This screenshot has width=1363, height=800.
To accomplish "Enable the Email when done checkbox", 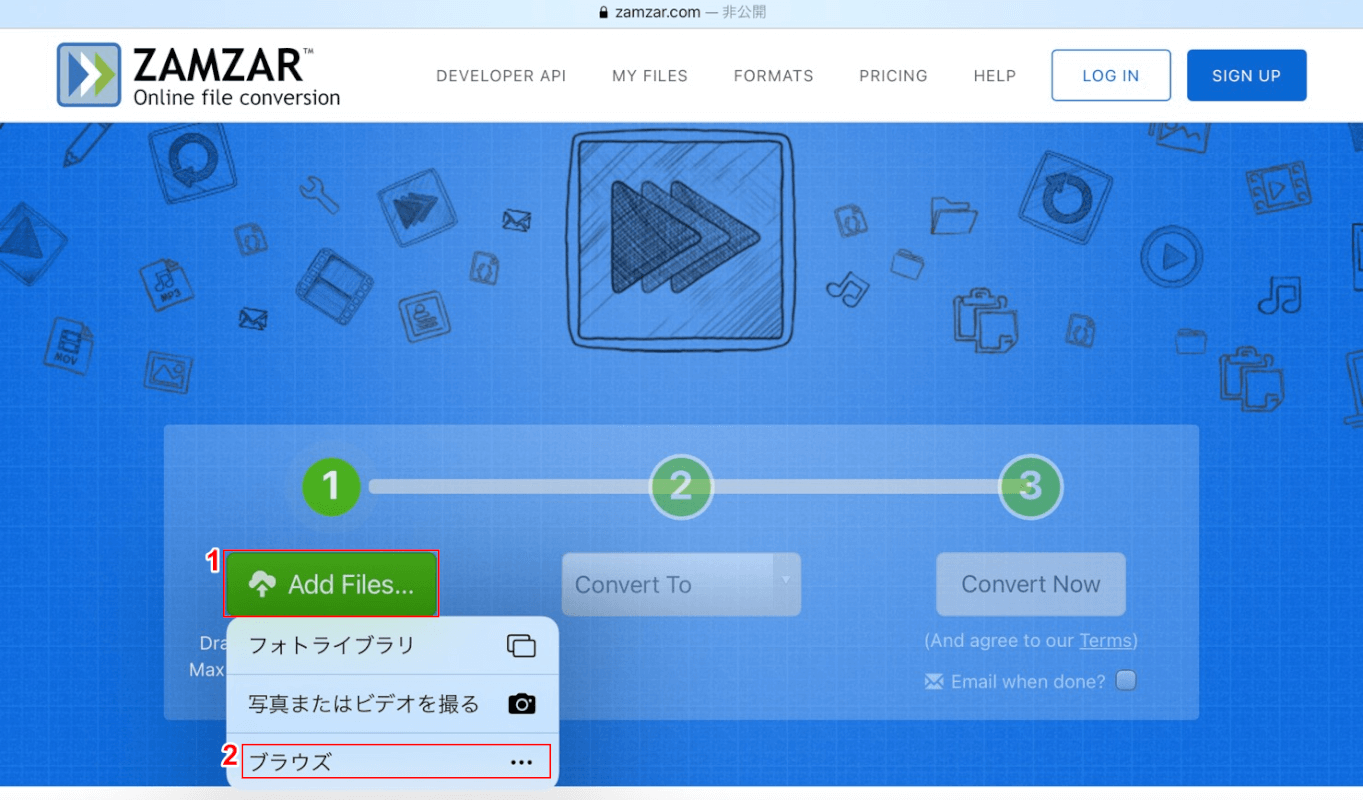I will click(1126, 681).
